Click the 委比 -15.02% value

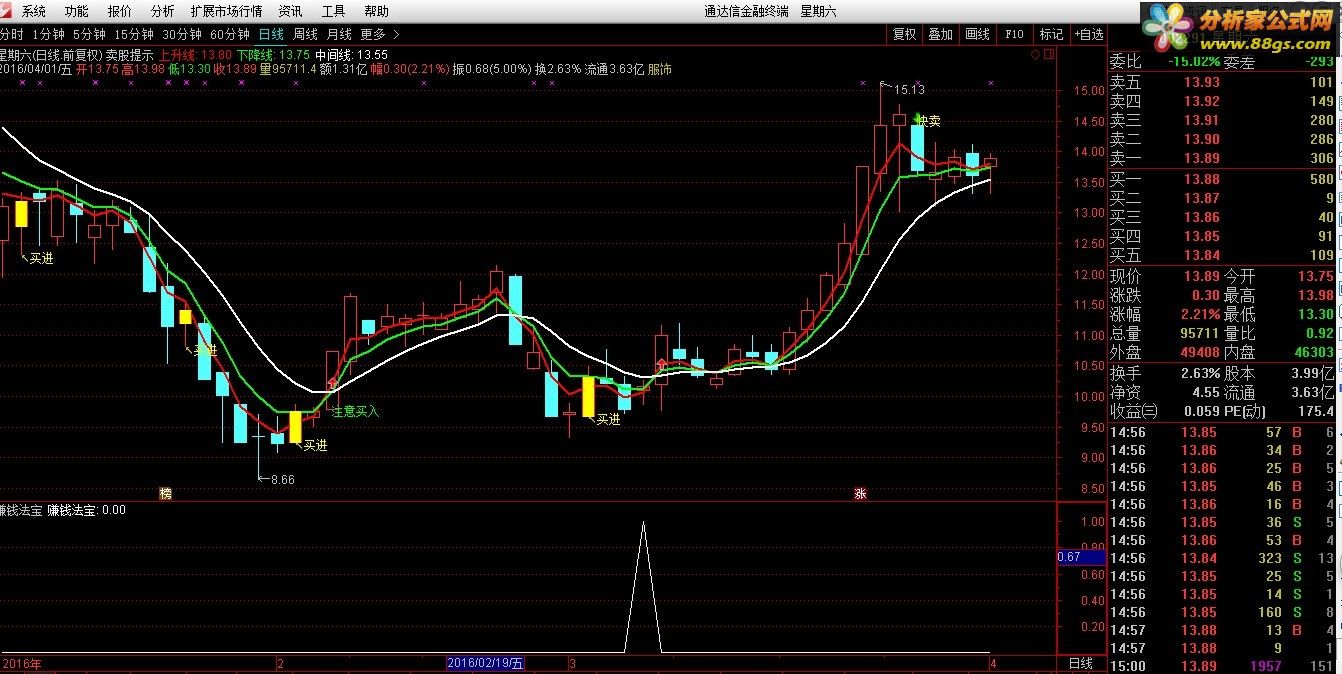1196,61
